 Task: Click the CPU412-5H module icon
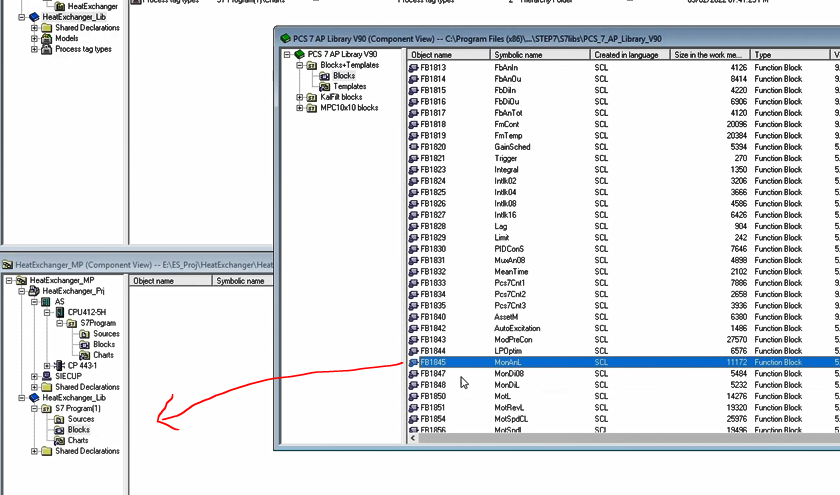point(59,312)
